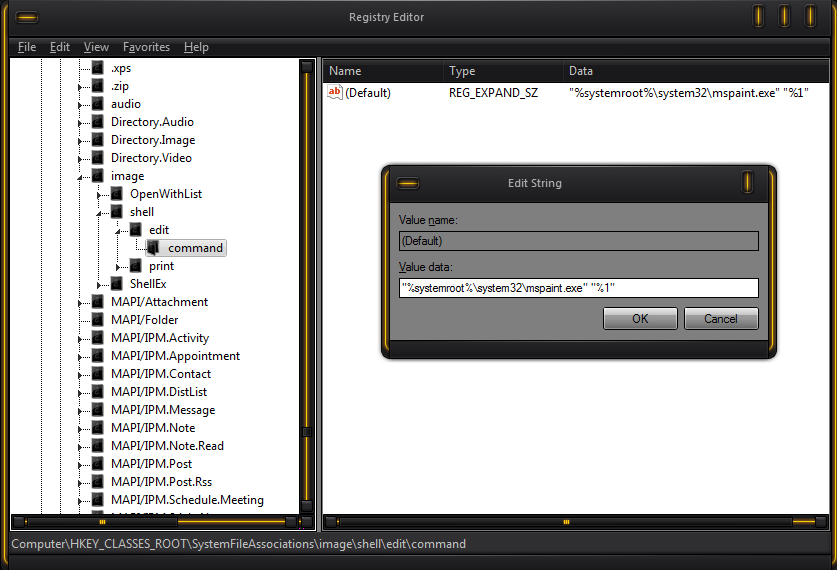The image size is (837, 570).
Task: Click Cancel in Edit String dialog
Action: 721,319
